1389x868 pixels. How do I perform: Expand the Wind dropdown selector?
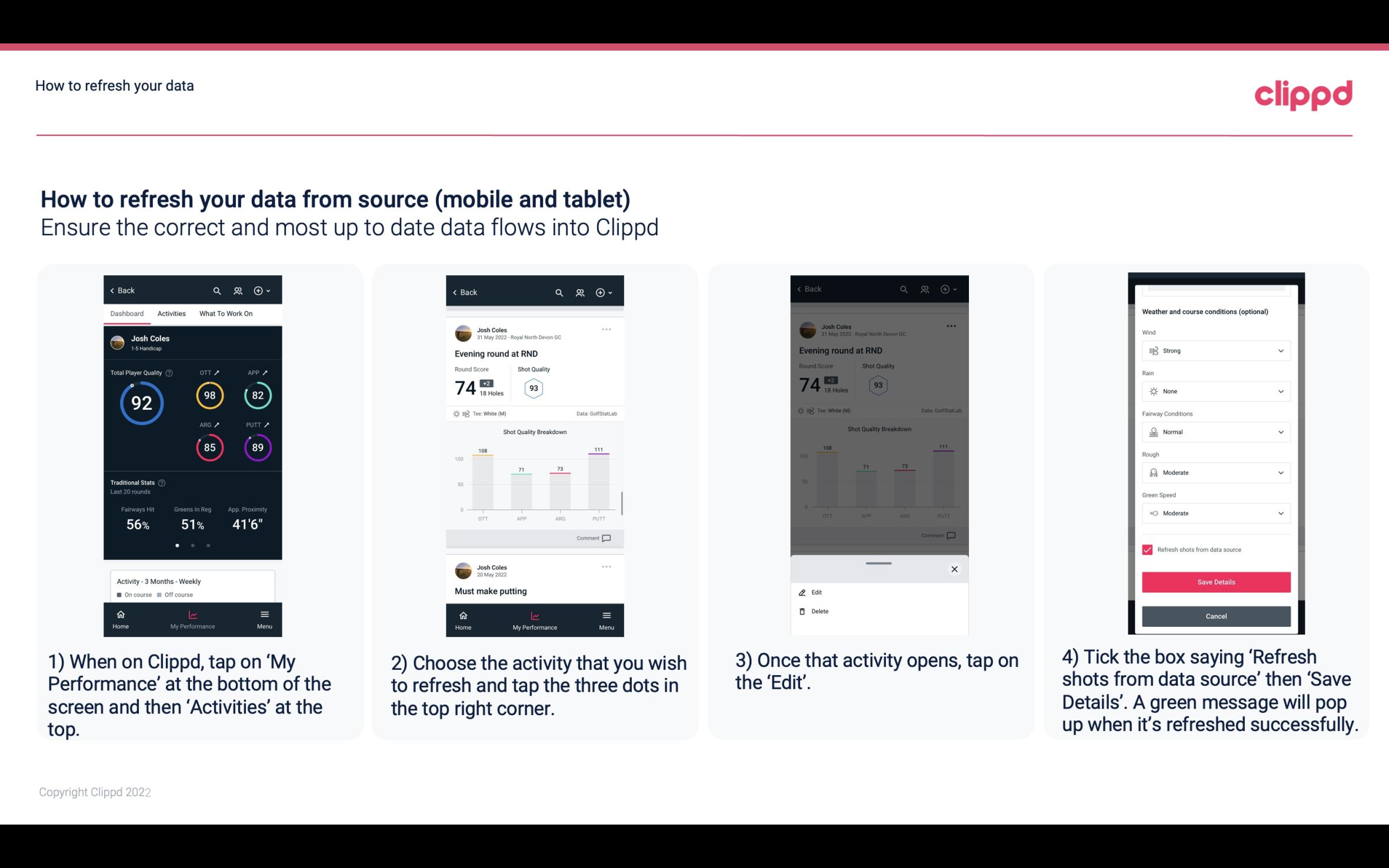tap(1215, 350)
